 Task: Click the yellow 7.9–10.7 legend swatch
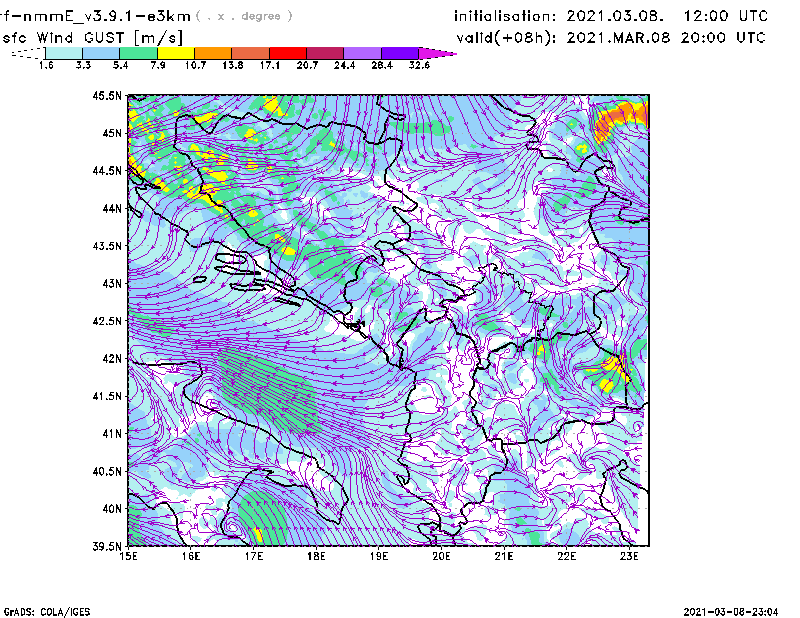click(176, 53)
